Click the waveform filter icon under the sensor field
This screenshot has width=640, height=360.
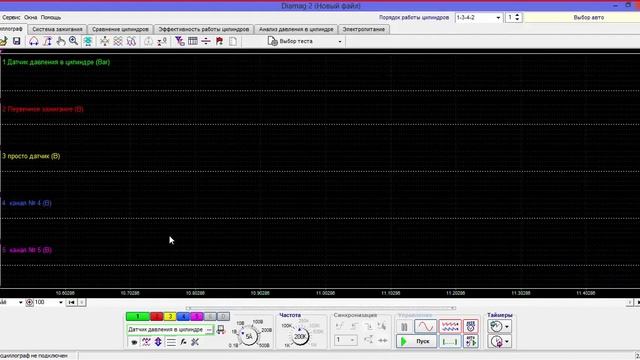146,342
